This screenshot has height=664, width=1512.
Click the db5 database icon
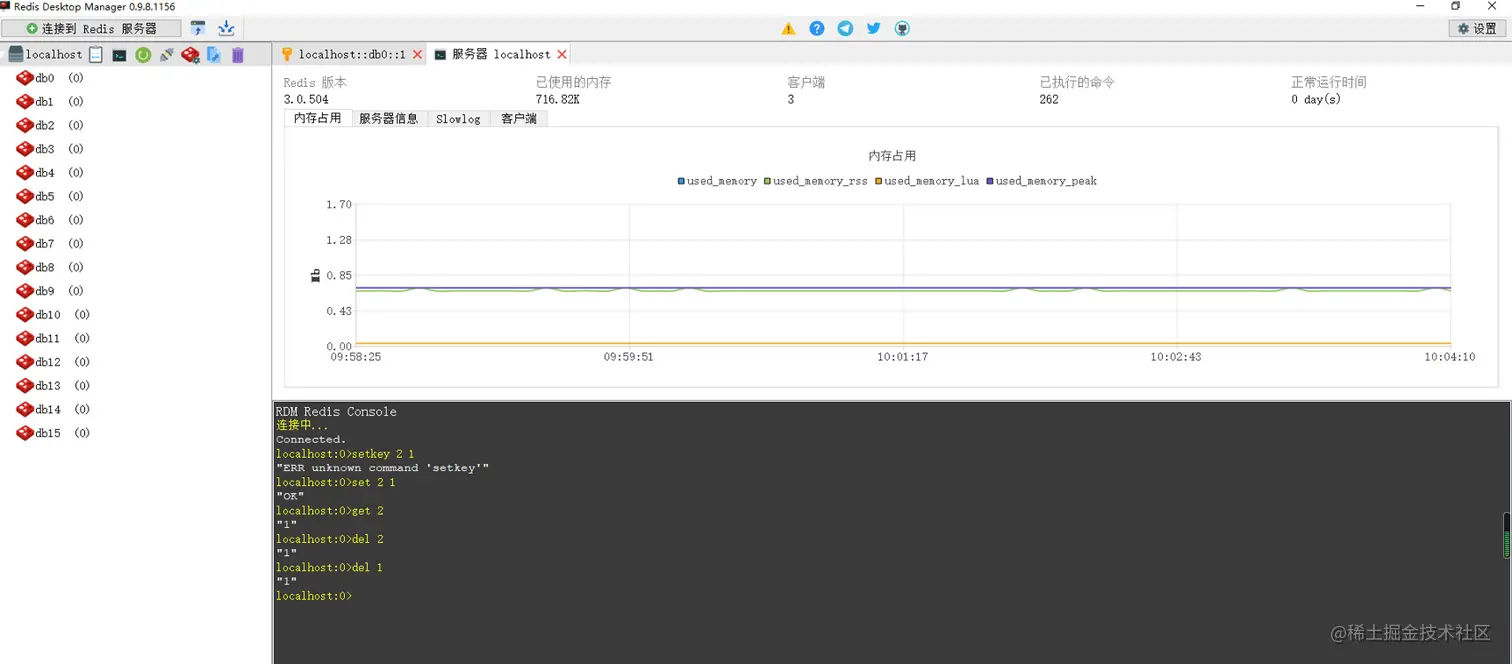25,196
